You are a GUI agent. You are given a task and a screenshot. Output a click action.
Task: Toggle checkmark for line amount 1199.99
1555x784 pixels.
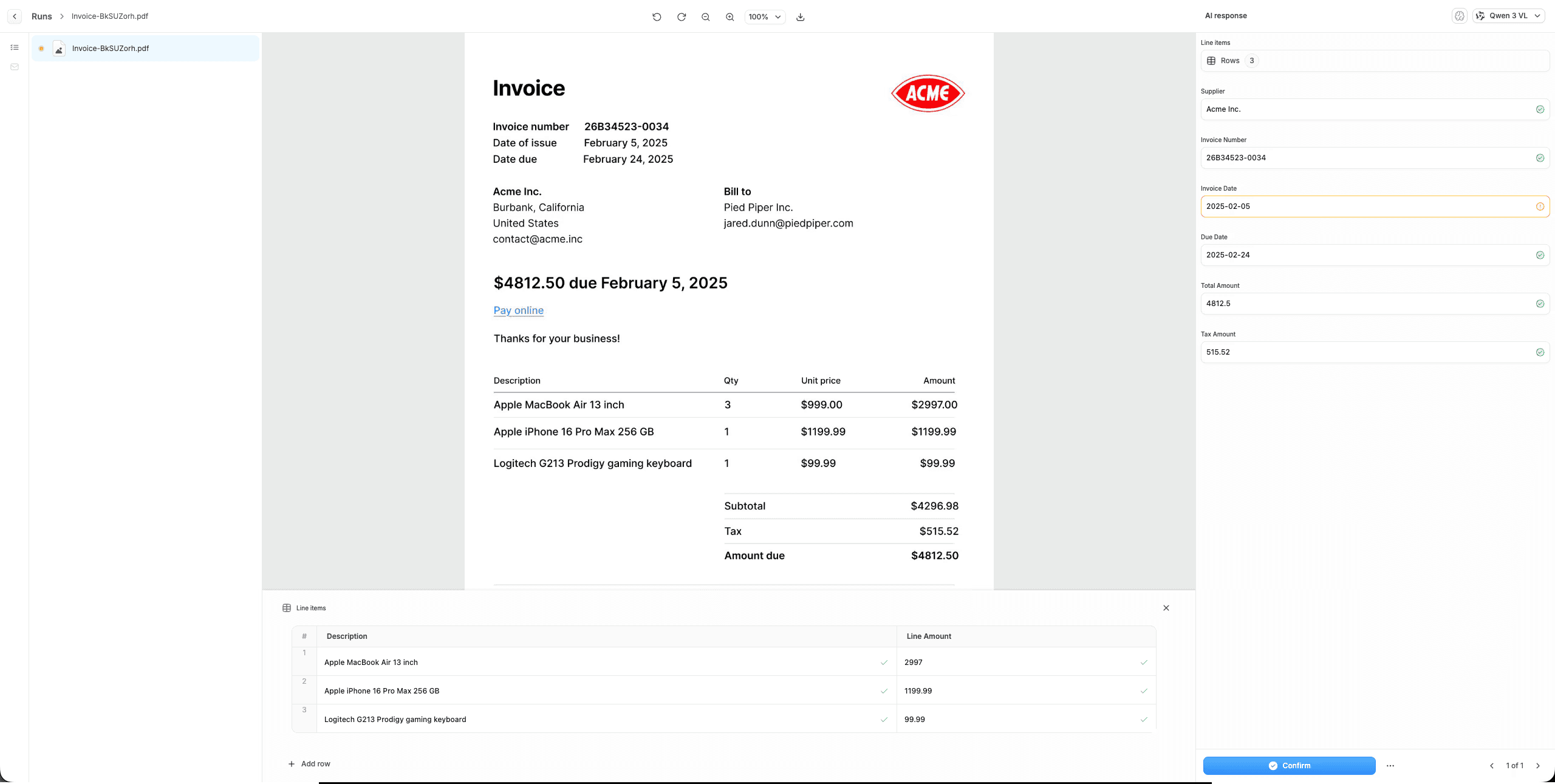point(1144,691)
